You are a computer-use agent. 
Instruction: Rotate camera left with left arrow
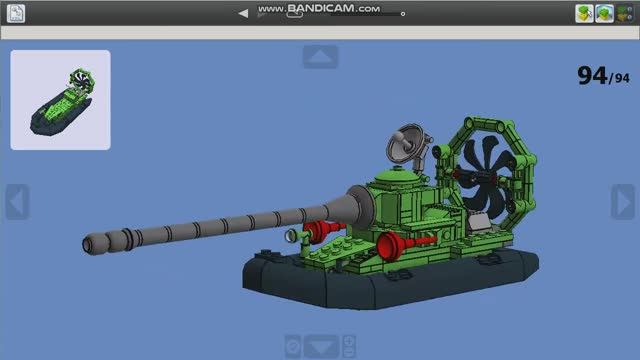pyautogui.click(x=18, y=202)
